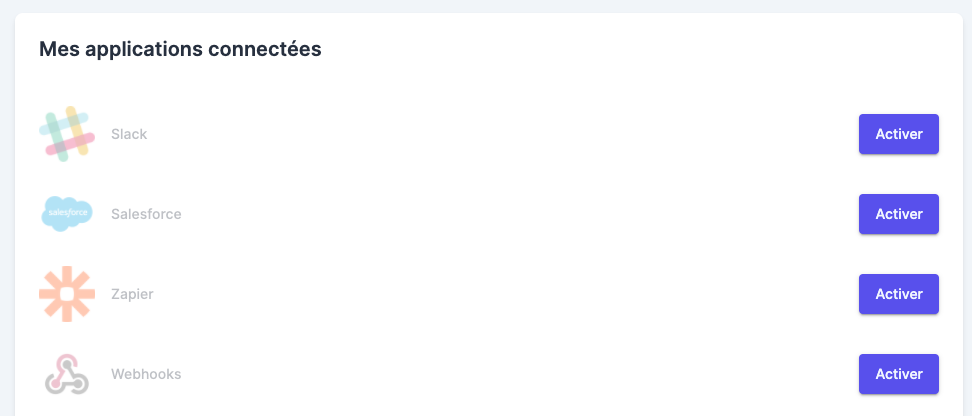Enable the Zapier connection with Activer

coord(898,294)
